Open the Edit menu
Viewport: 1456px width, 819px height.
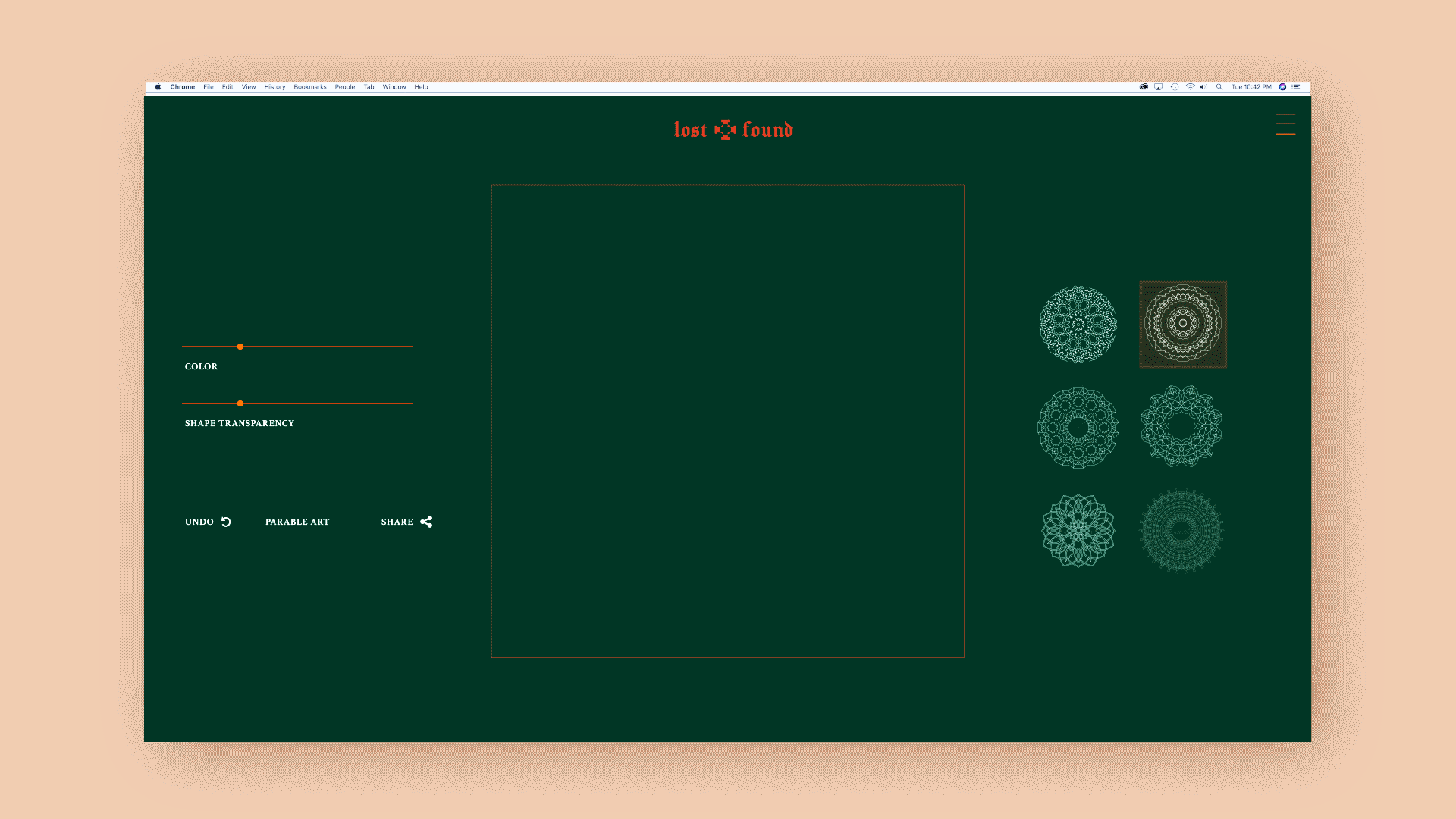227,87
